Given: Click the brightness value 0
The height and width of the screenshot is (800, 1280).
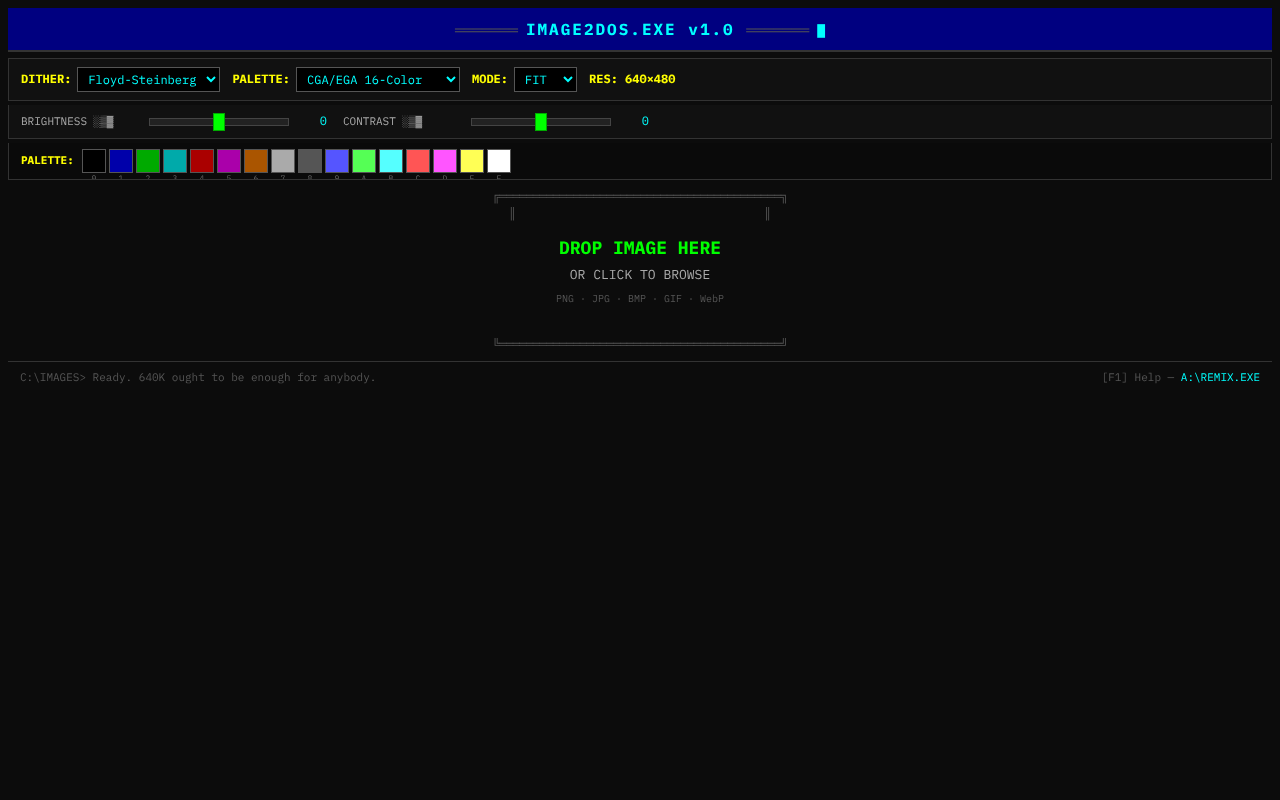Looking at the screenshot, I should pos(323,121).
